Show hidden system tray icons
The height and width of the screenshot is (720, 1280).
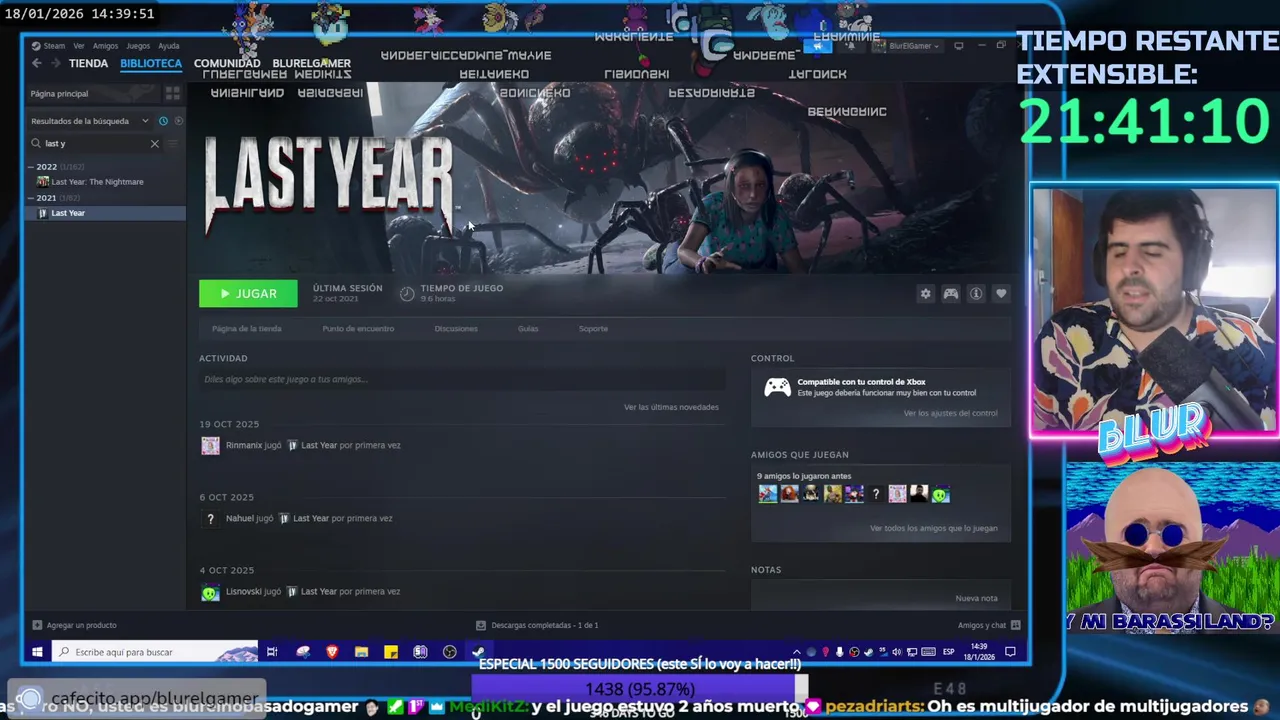[797, 652]
